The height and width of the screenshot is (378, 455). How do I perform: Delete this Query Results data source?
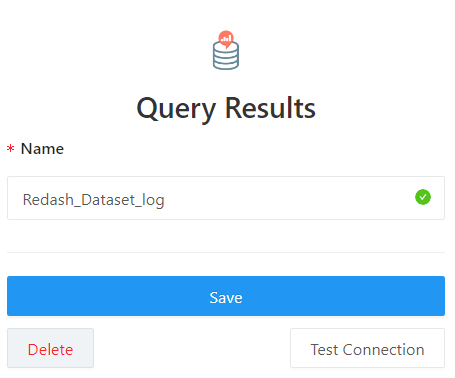tap(50, 348)
